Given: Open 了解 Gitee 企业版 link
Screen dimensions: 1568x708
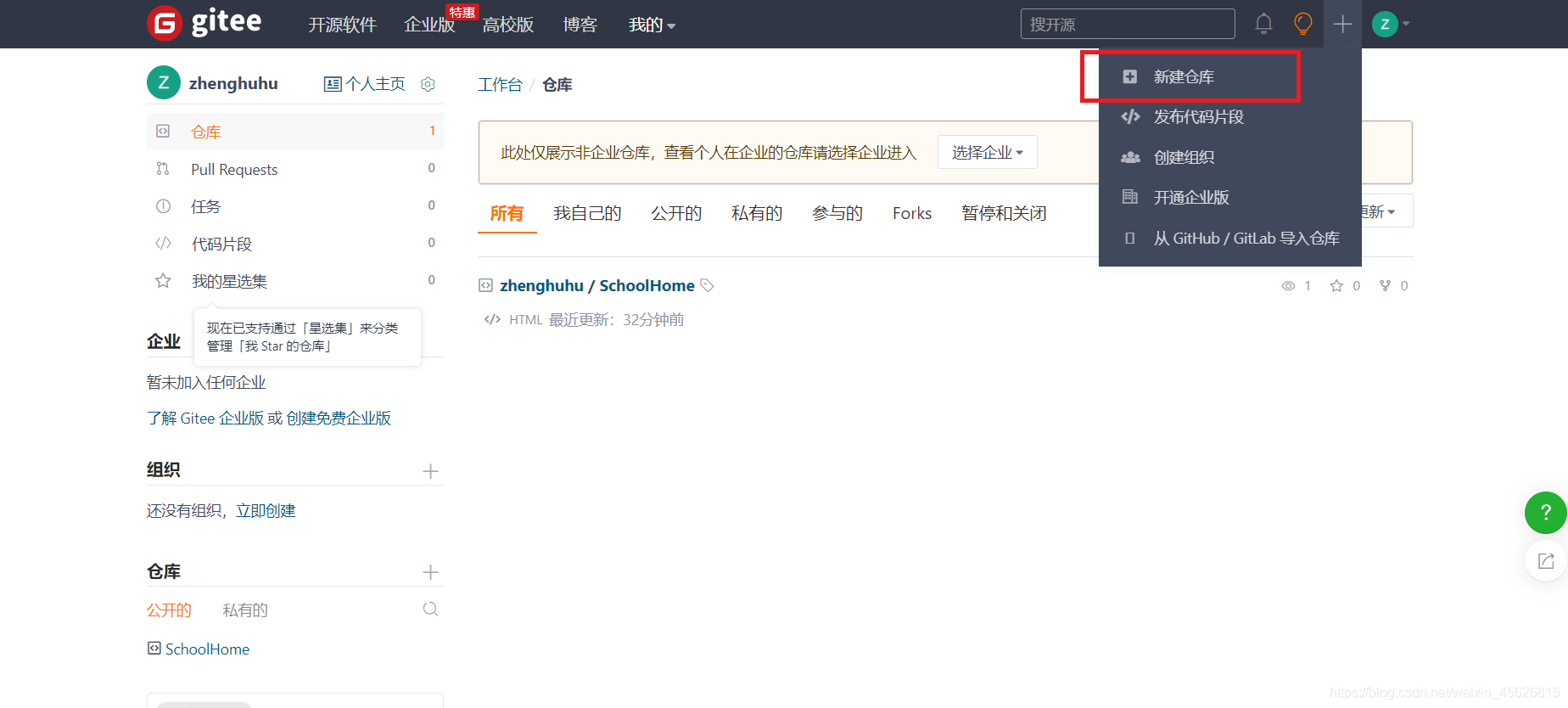Looking at the screenshot, I should click(x=205, y=418).
